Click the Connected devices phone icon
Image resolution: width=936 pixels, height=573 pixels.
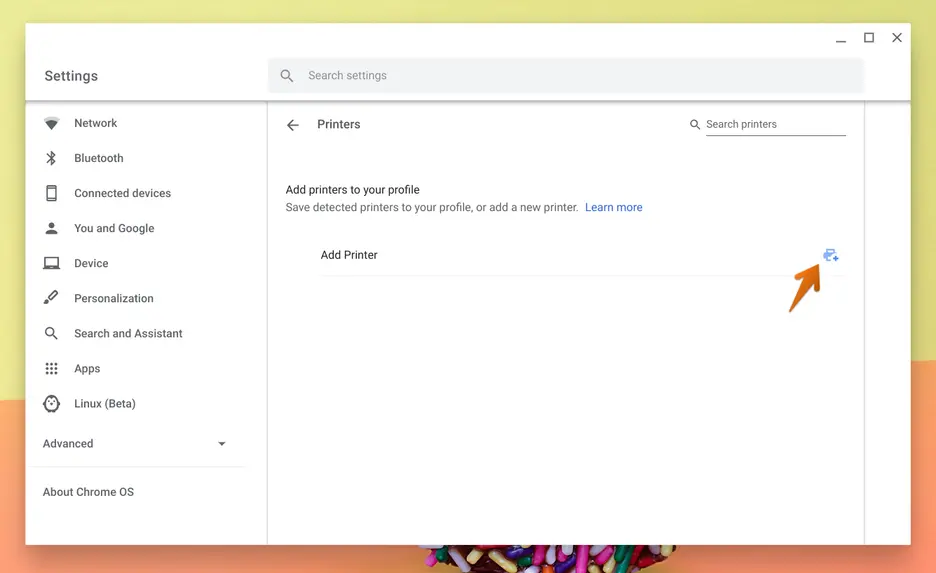tap(51, 193)
